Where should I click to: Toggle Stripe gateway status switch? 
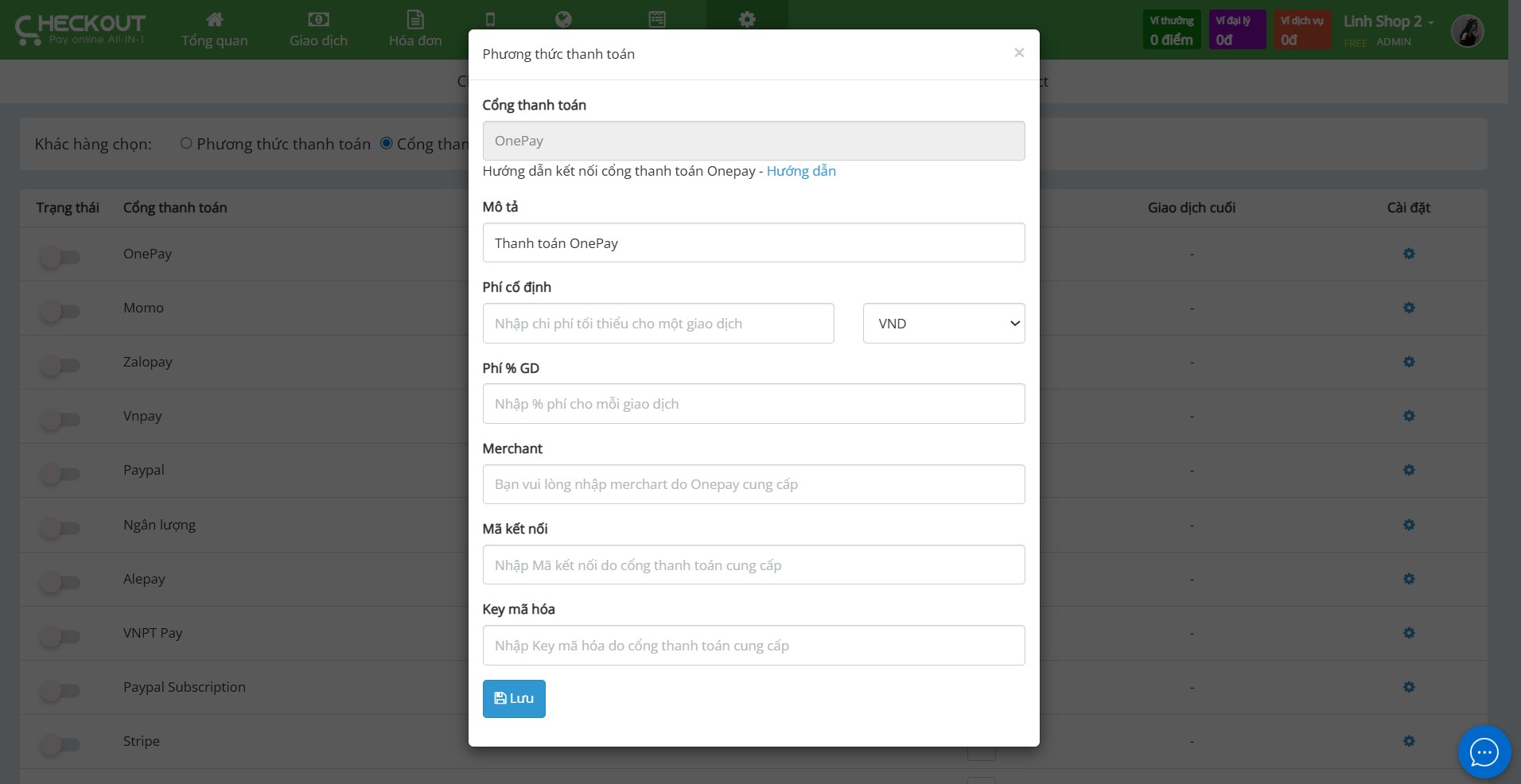tap(60, 744)
